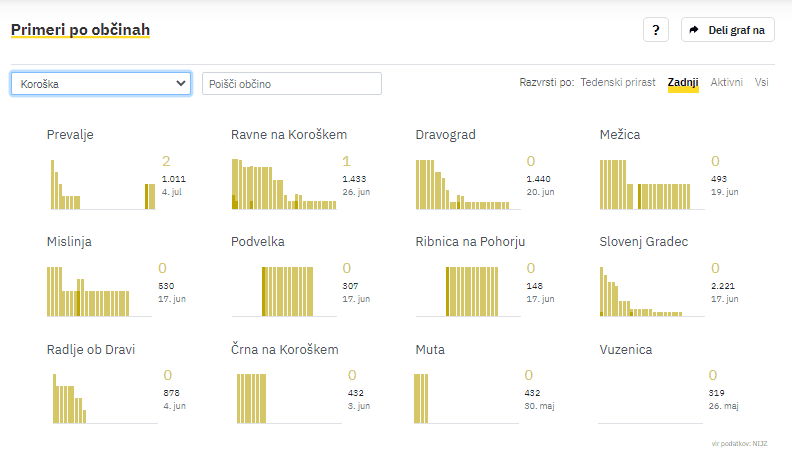
Task: Open the Koroška region dropdown
Action: 100,84
